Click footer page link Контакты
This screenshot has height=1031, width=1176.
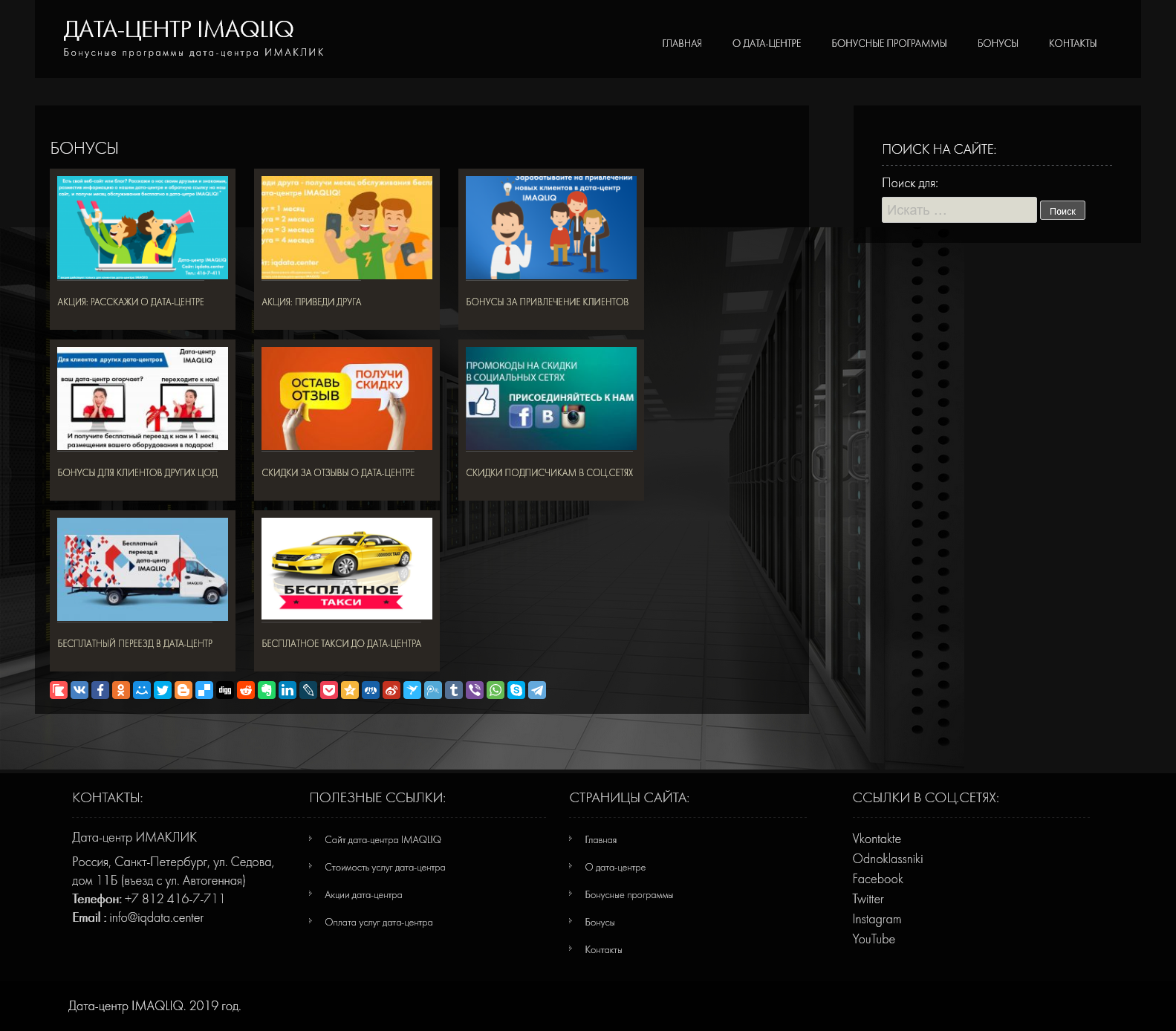tap(603, 949)
